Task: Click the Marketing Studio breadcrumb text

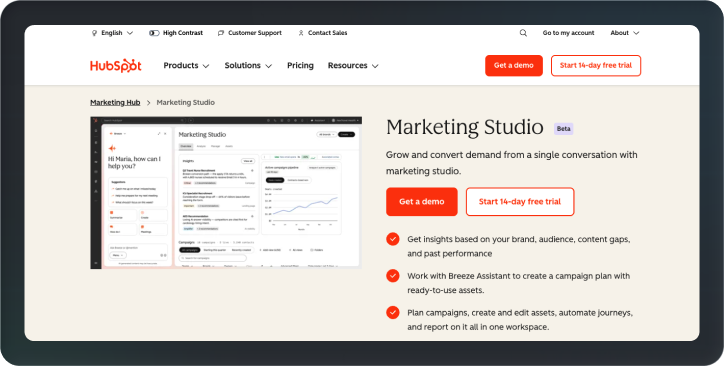Action: pos(186,102)
